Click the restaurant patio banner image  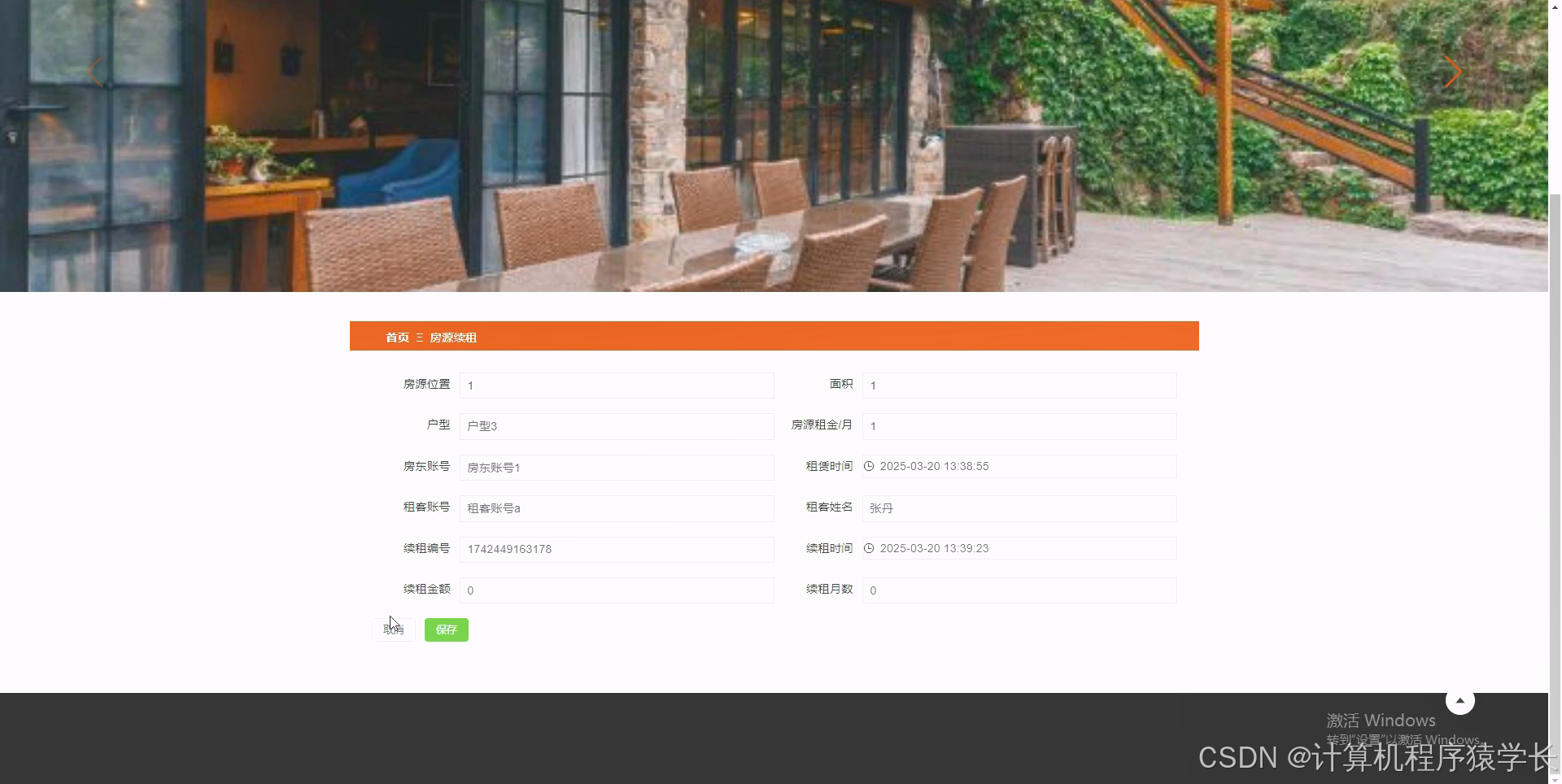pyautogui.click(x=774, y=146)
